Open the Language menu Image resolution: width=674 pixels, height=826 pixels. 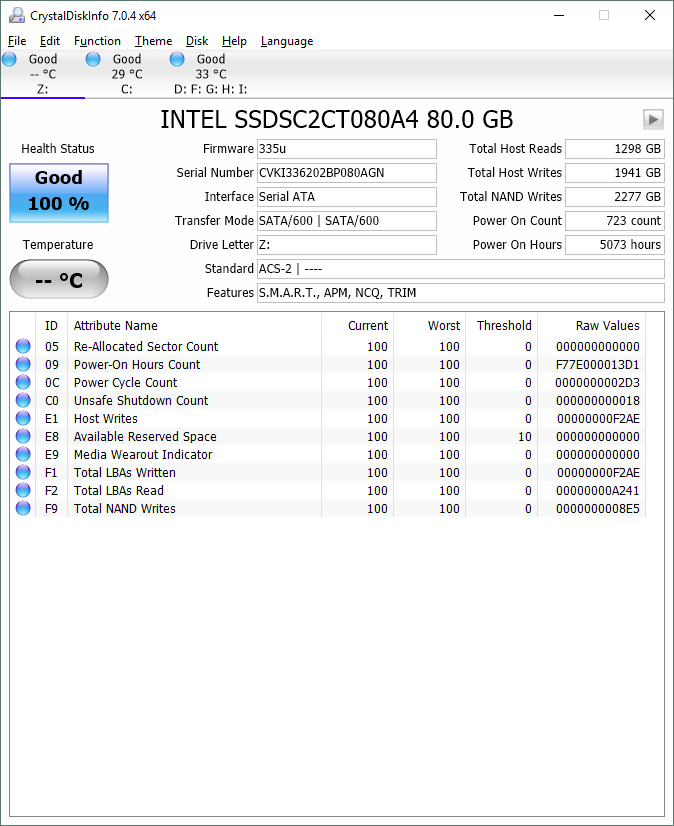click(287, 41)
